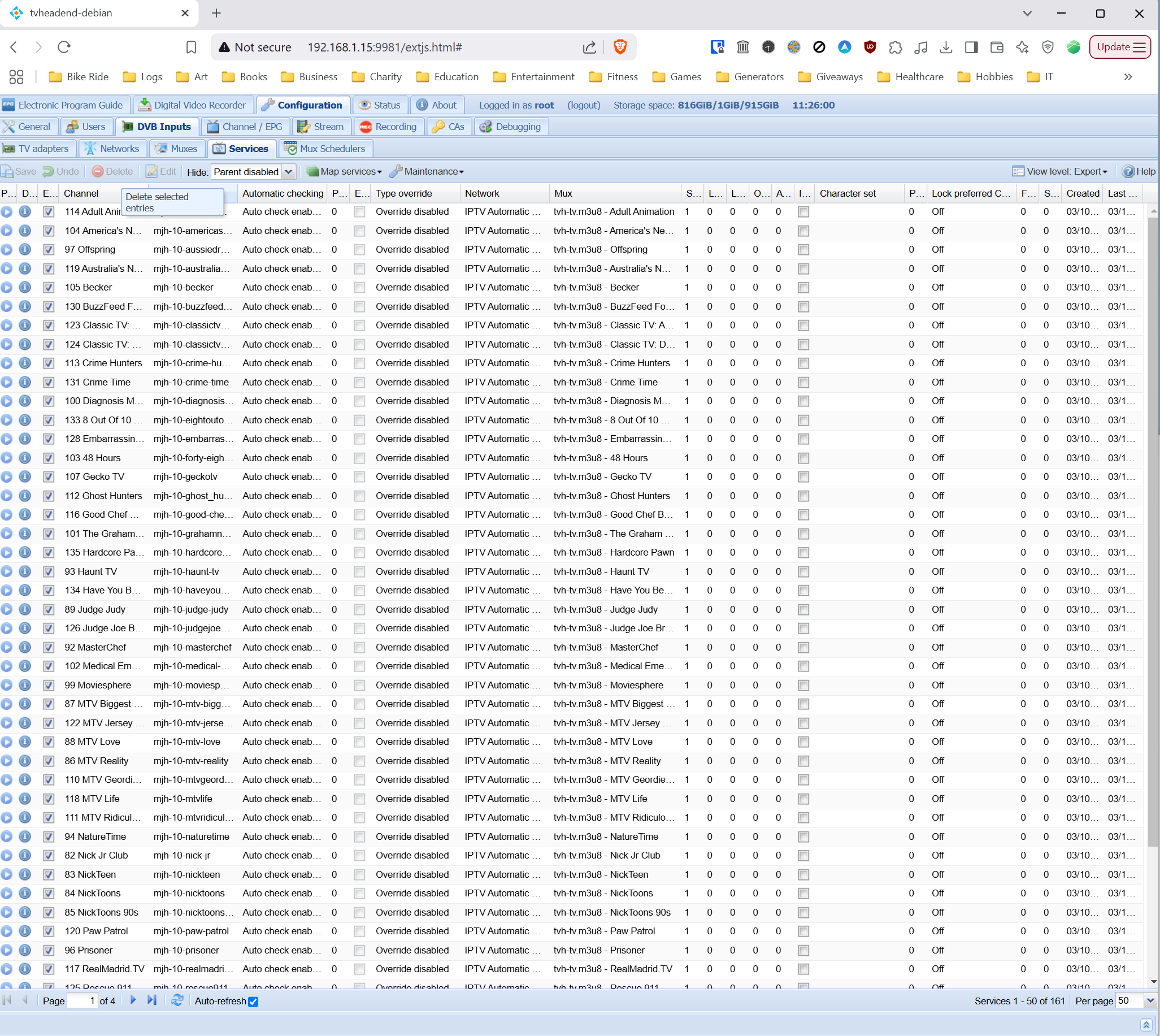
Task: Click play icon for 114 Adult Animation row
Action: [6, 212]
